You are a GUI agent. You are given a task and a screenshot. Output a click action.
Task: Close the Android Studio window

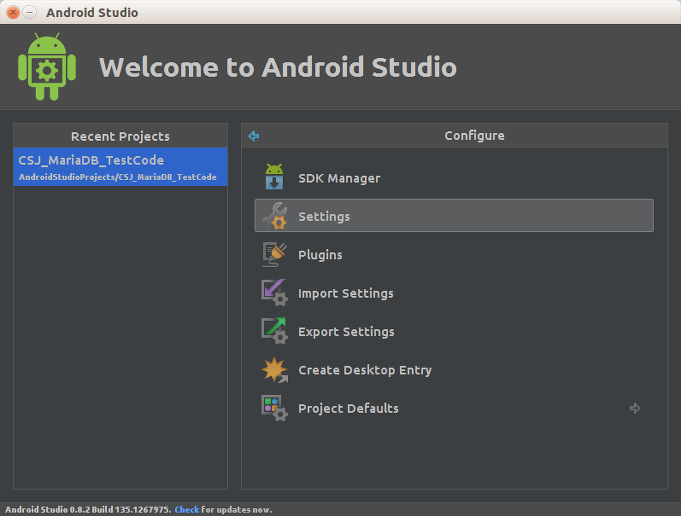13,12
